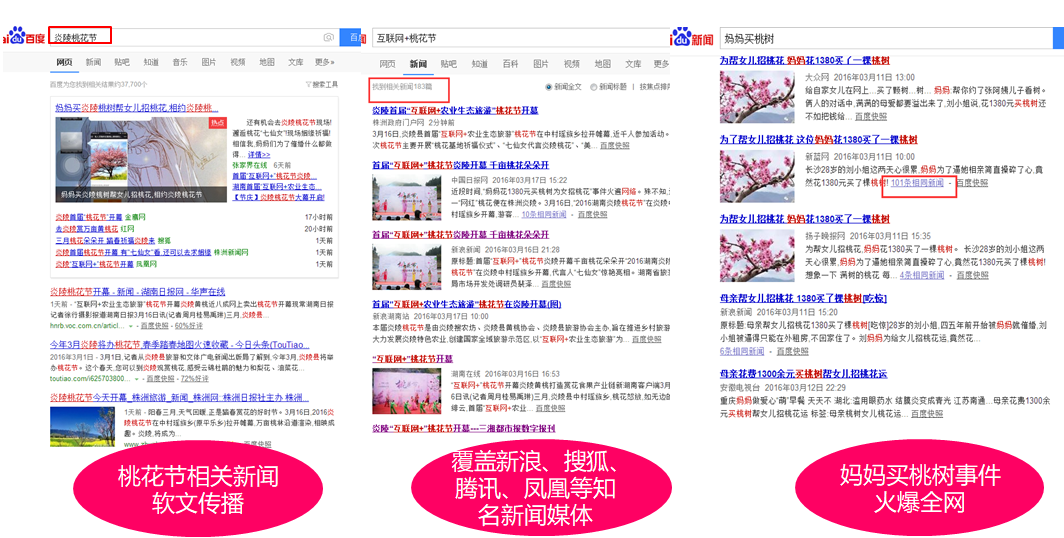Open 三月桃花朵朵开 from 搜狐
The height and width of the screenshot is (538, 1064).
(104, 240)
